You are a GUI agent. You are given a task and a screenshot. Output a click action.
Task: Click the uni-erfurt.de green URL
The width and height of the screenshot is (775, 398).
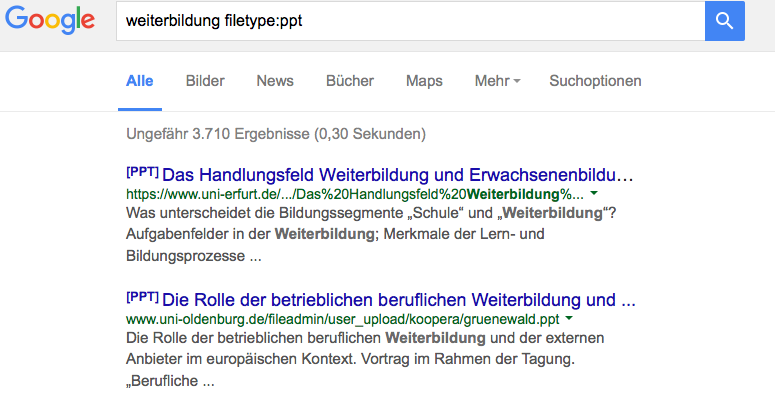coord(354,195)
